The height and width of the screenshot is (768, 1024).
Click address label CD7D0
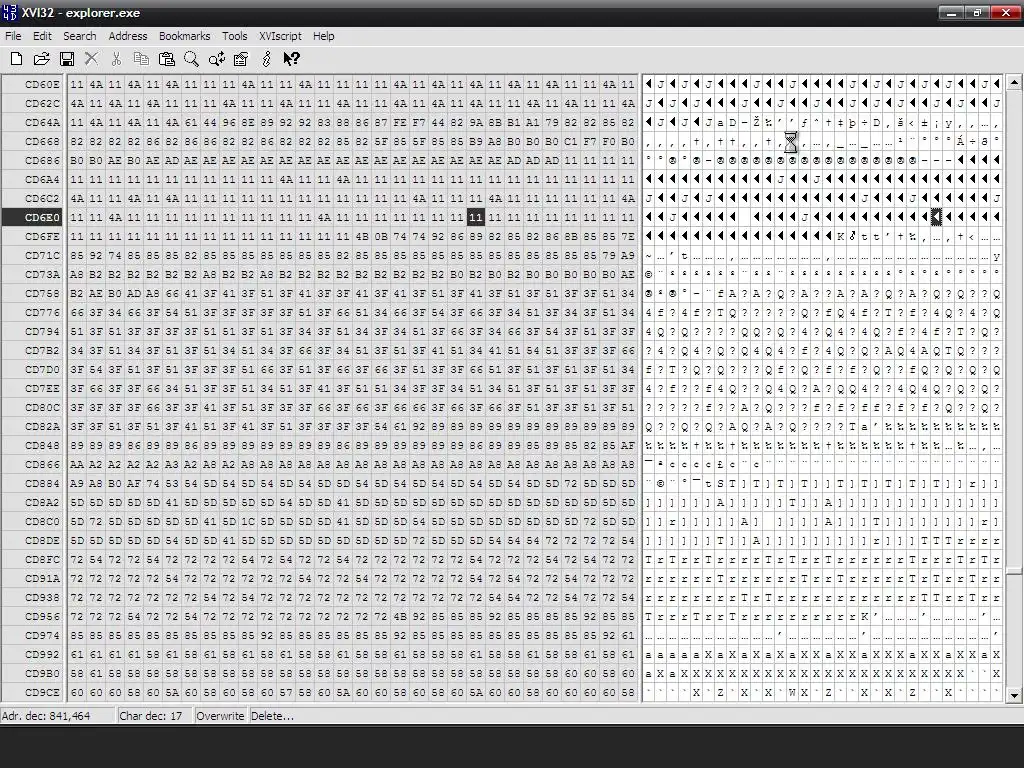click(x=42, y=369)
